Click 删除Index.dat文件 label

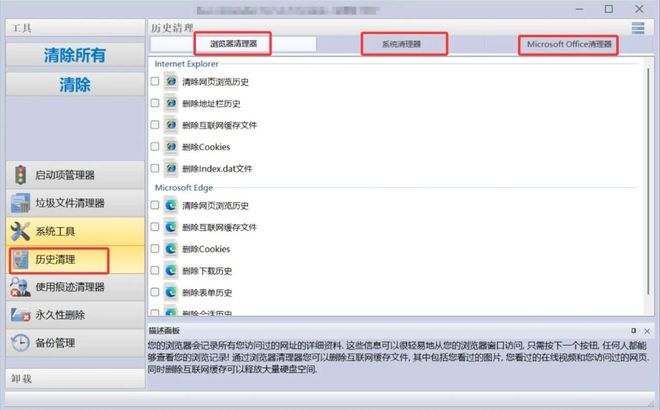coord(217,169)
